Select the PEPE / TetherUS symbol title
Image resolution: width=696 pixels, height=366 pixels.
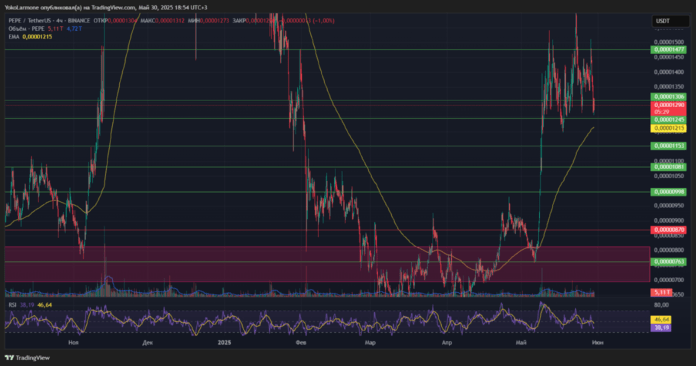coord(49,20)
